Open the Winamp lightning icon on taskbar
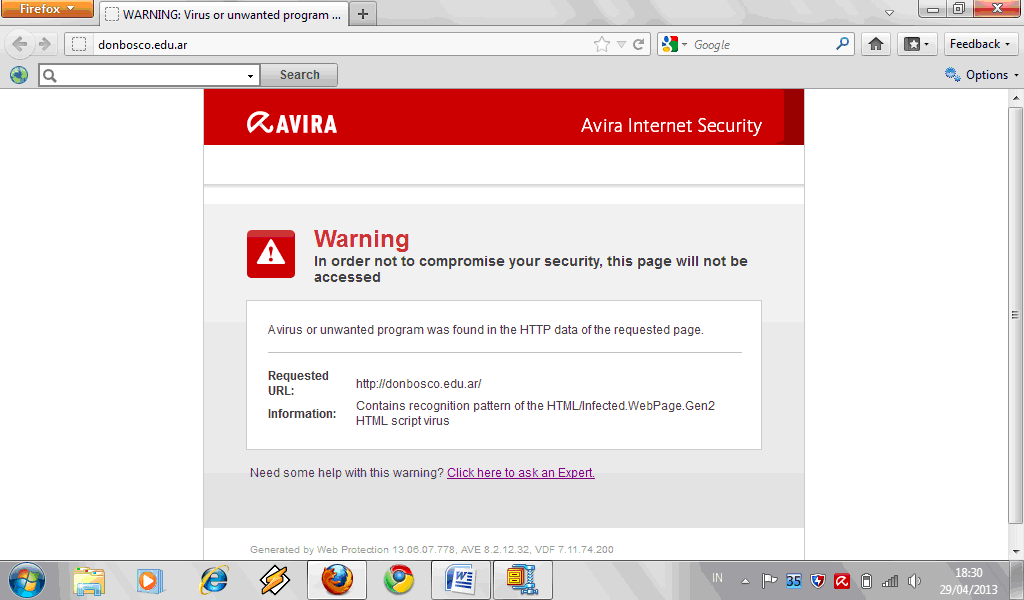This screenshot has width=1024, height=600. 275,580
